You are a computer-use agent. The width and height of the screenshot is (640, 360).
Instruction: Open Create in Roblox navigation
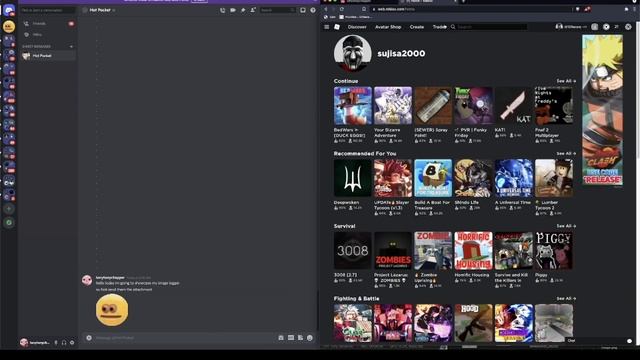pos(417,27)
